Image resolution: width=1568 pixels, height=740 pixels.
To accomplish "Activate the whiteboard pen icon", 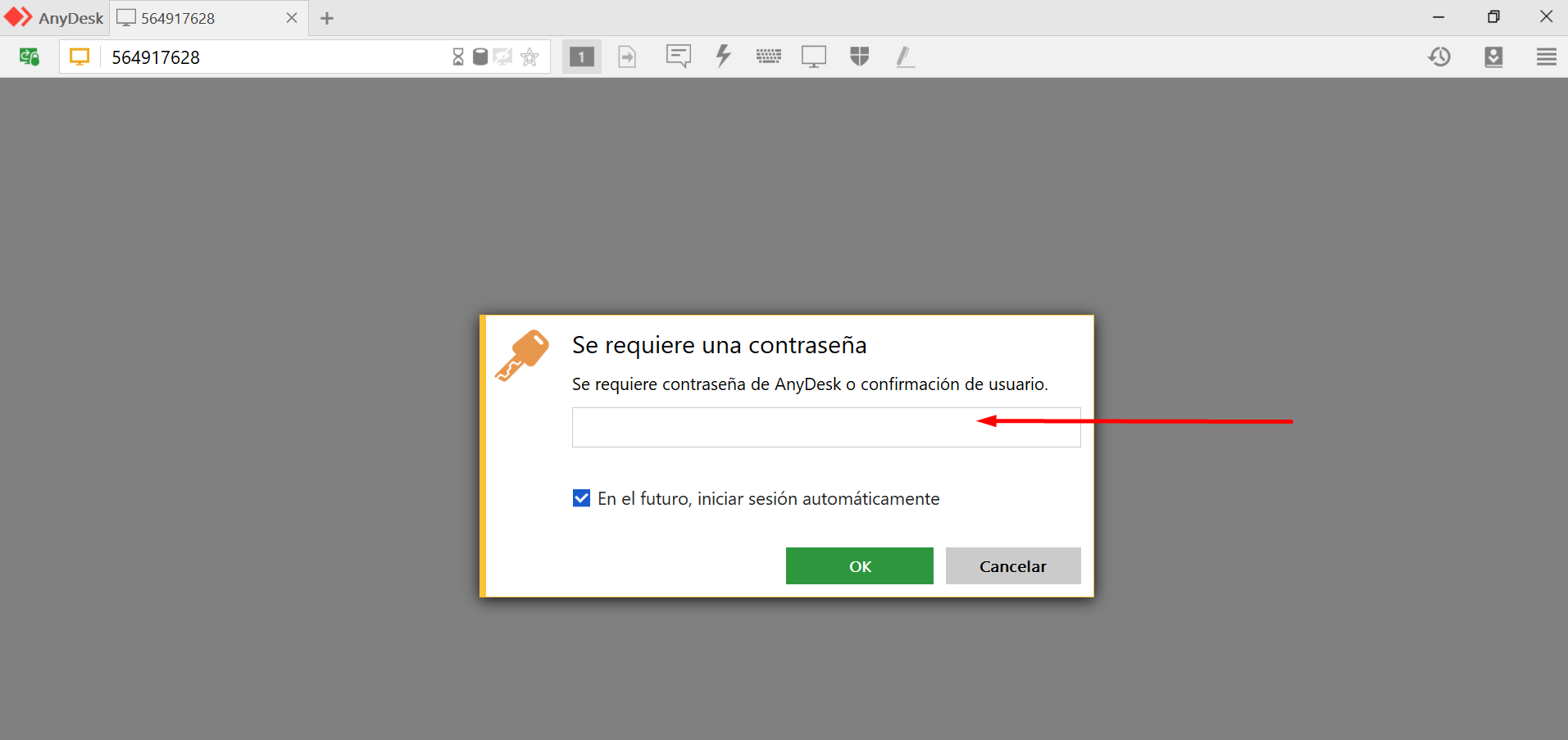I will click(x=905, y=57).
